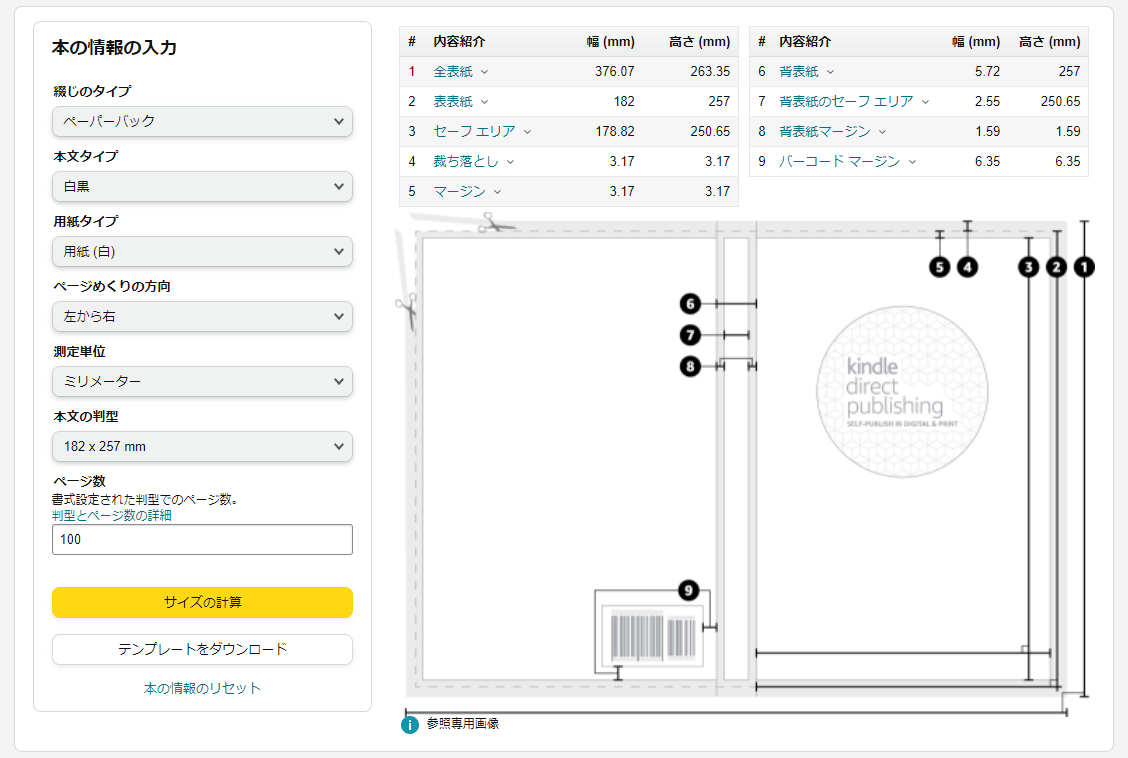Image resolution: width=1128 pixels, height=758 pixels.
Task: Open the 本文の判型 dropdown showing 182 x 257 mm
Action: point(202,447)
